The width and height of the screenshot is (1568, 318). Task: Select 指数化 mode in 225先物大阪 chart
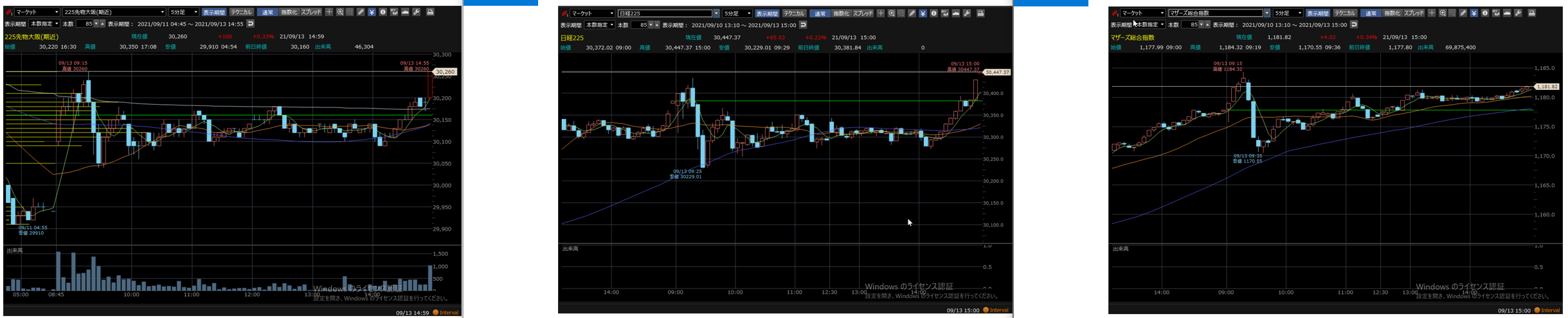tap(289, 12)
